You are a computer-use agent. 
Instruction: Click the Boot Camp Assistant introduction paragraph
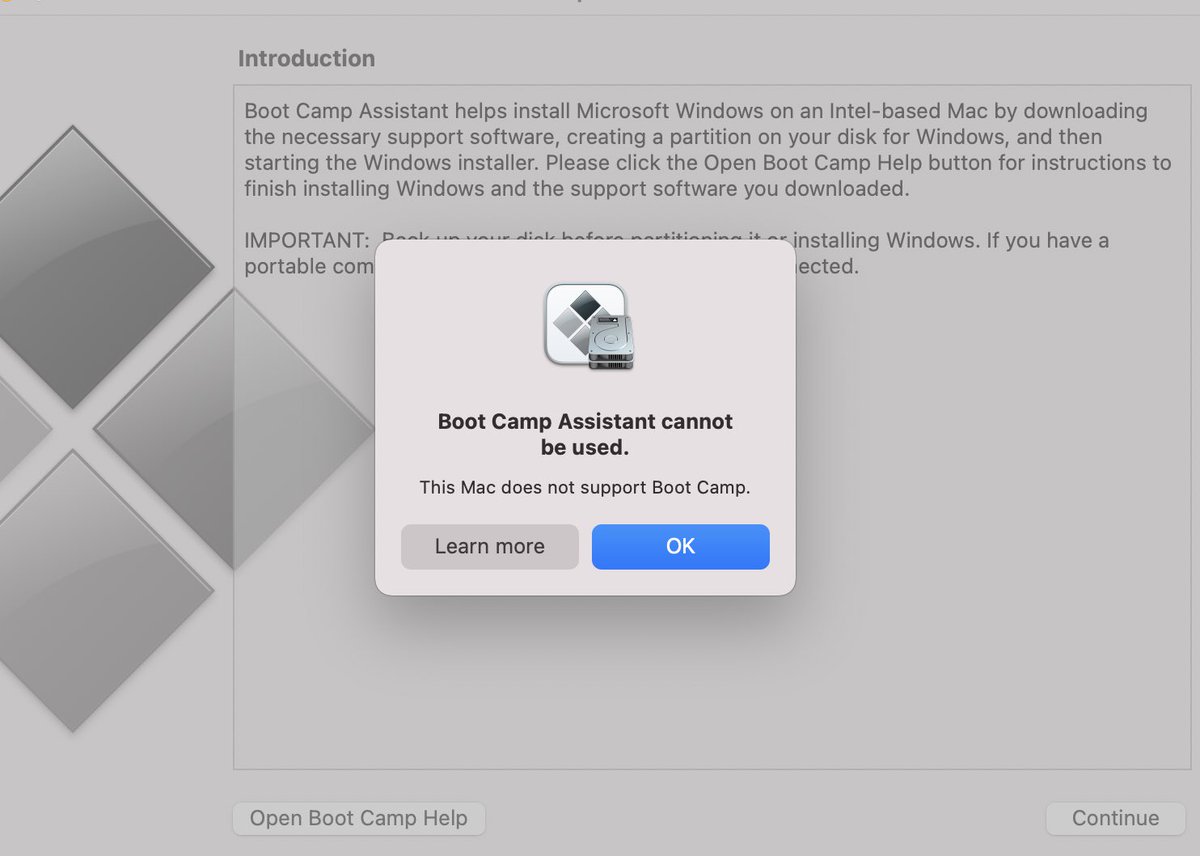click(708, 149)
